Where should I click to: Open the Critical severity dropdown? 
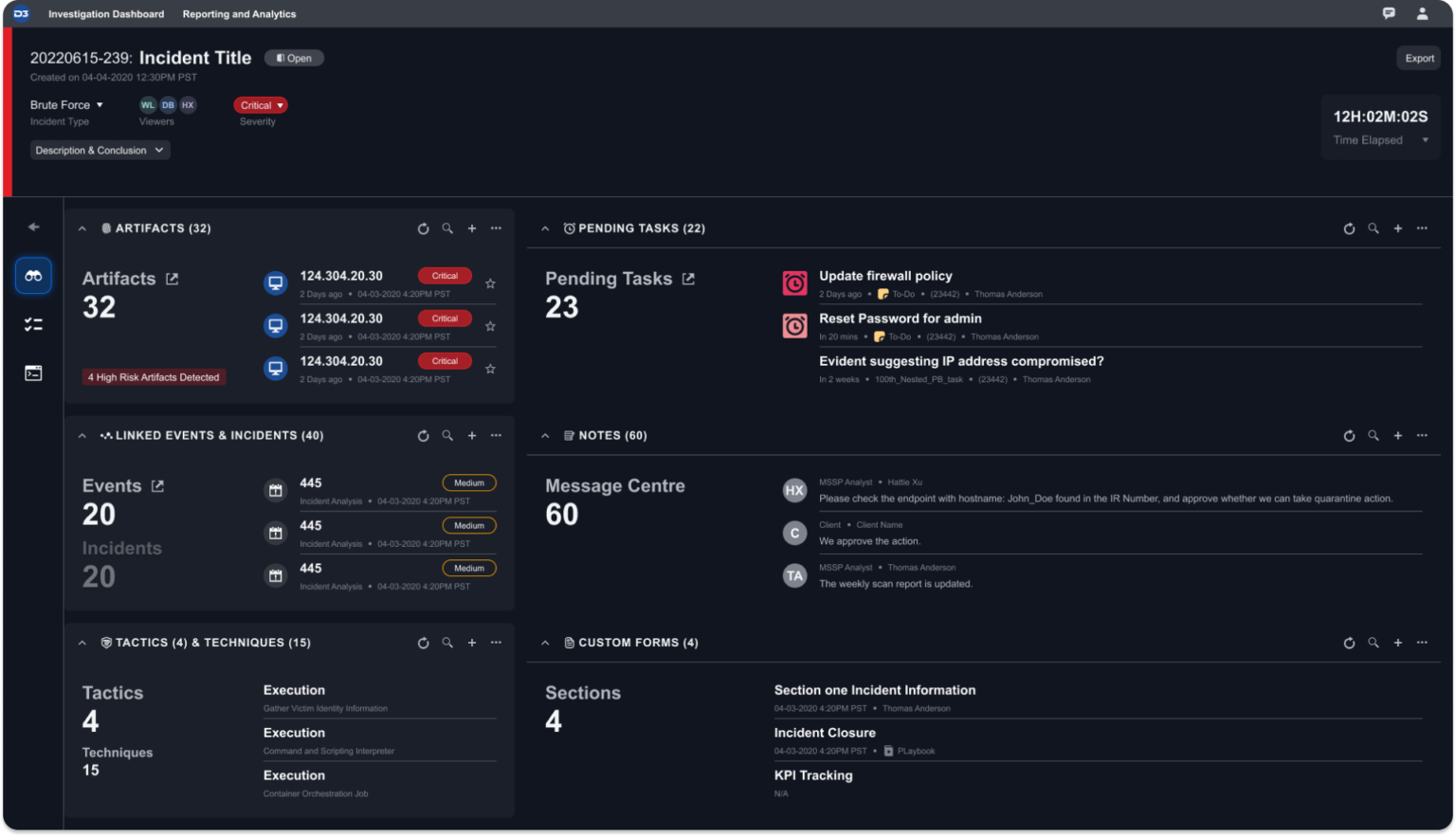(260, 105)
